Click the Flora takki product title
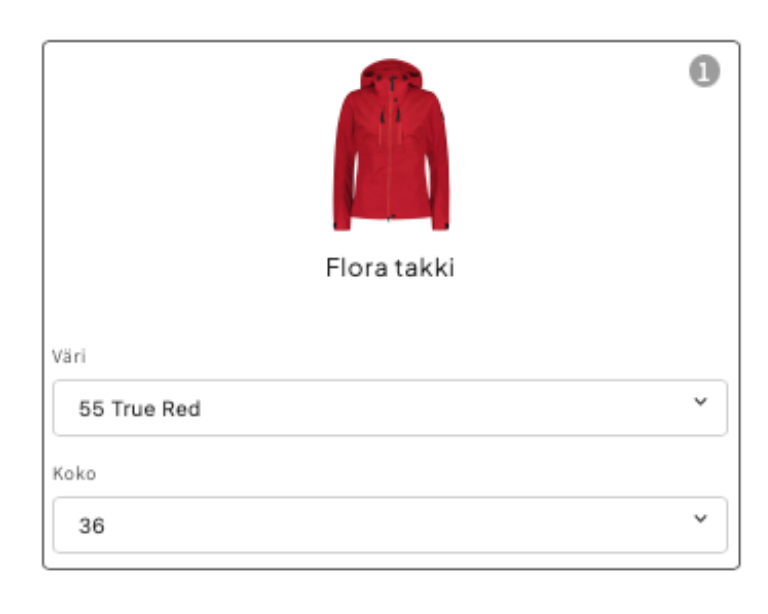The height and width of the screenshot is (614, 768). pyautogui.click(x=390, y=267)
